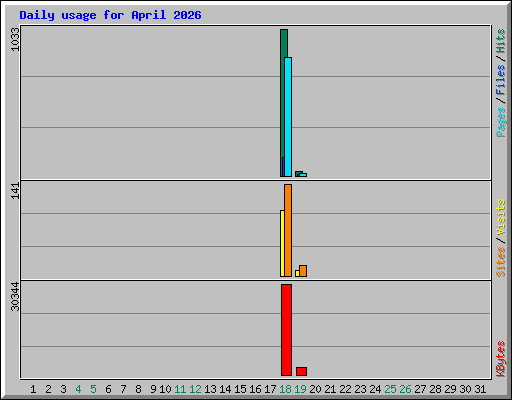512x400 pixels.
Task: Click the chart title 'Daily usage for April 2026'
Action: (110, 15)
